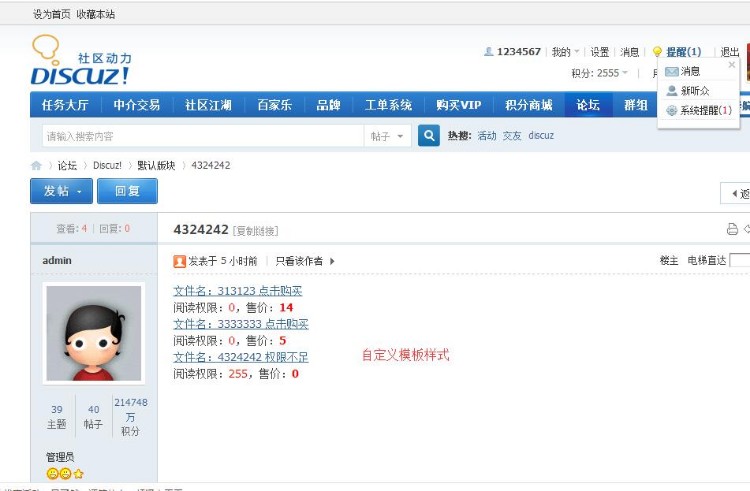Open the 我的 dropdown

565,52
